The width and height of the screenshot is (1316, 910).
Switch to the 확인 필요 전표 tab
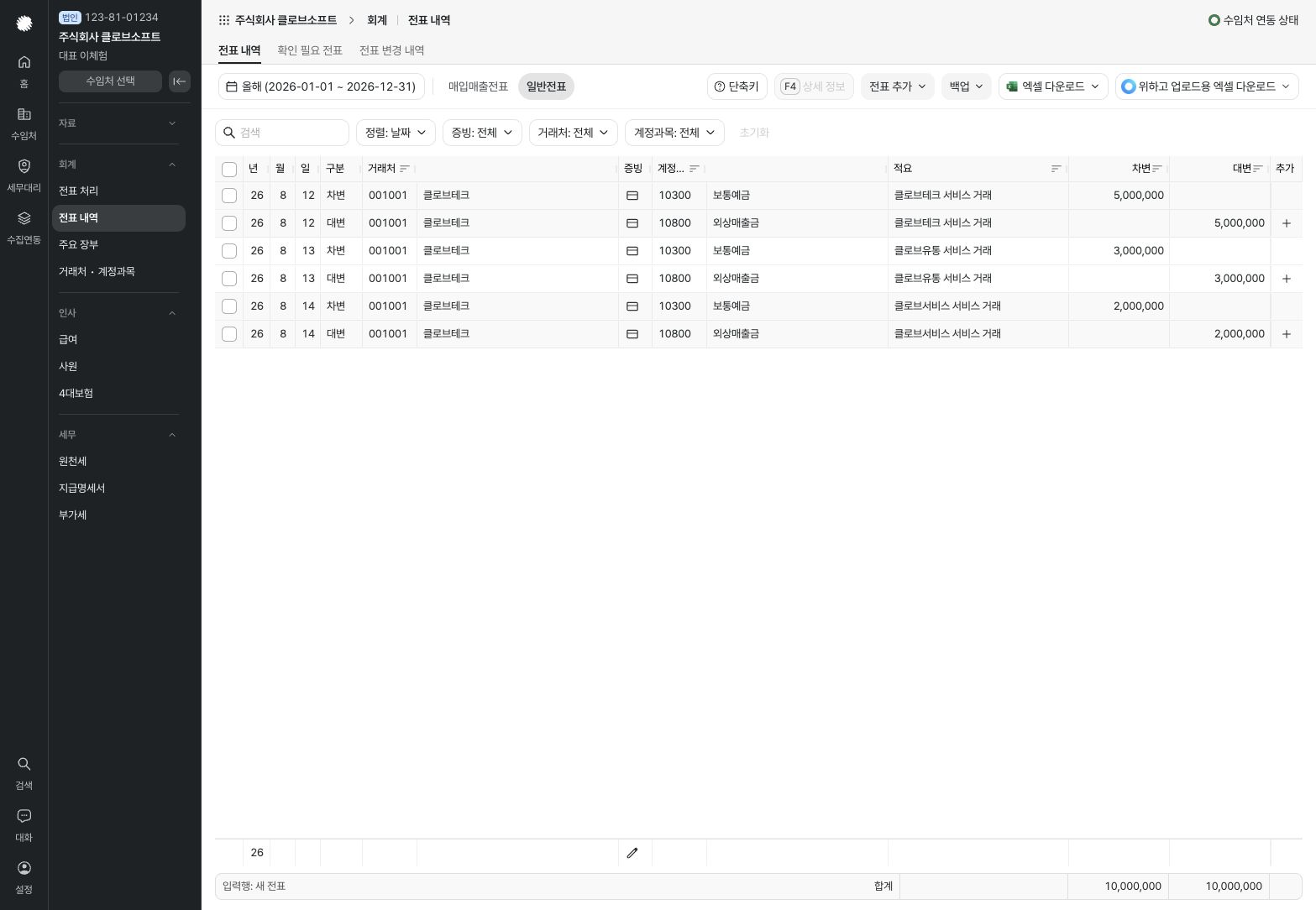310,50
